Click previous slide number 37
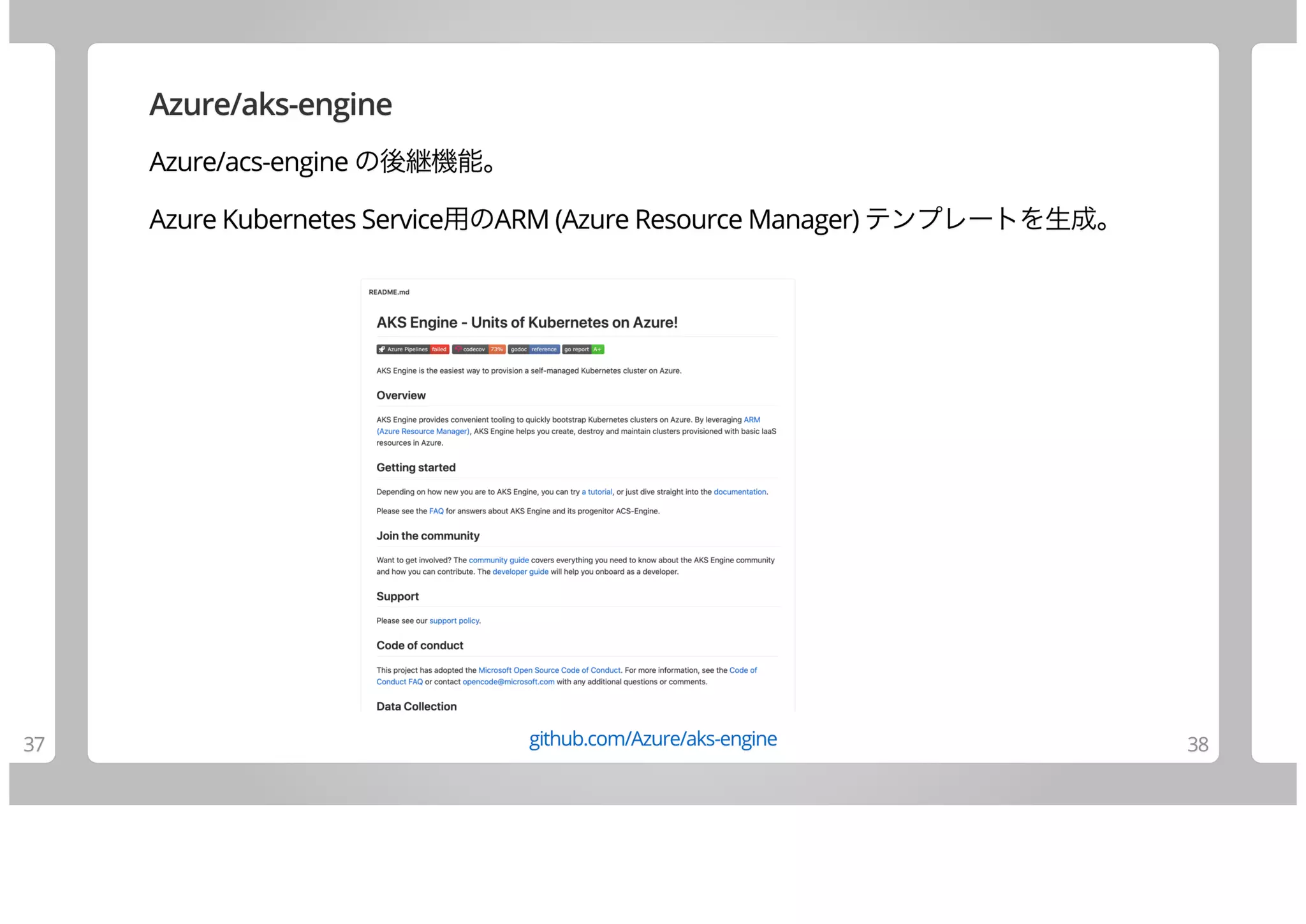Screen dimensions: 1306x924 [x=34, y=744]
